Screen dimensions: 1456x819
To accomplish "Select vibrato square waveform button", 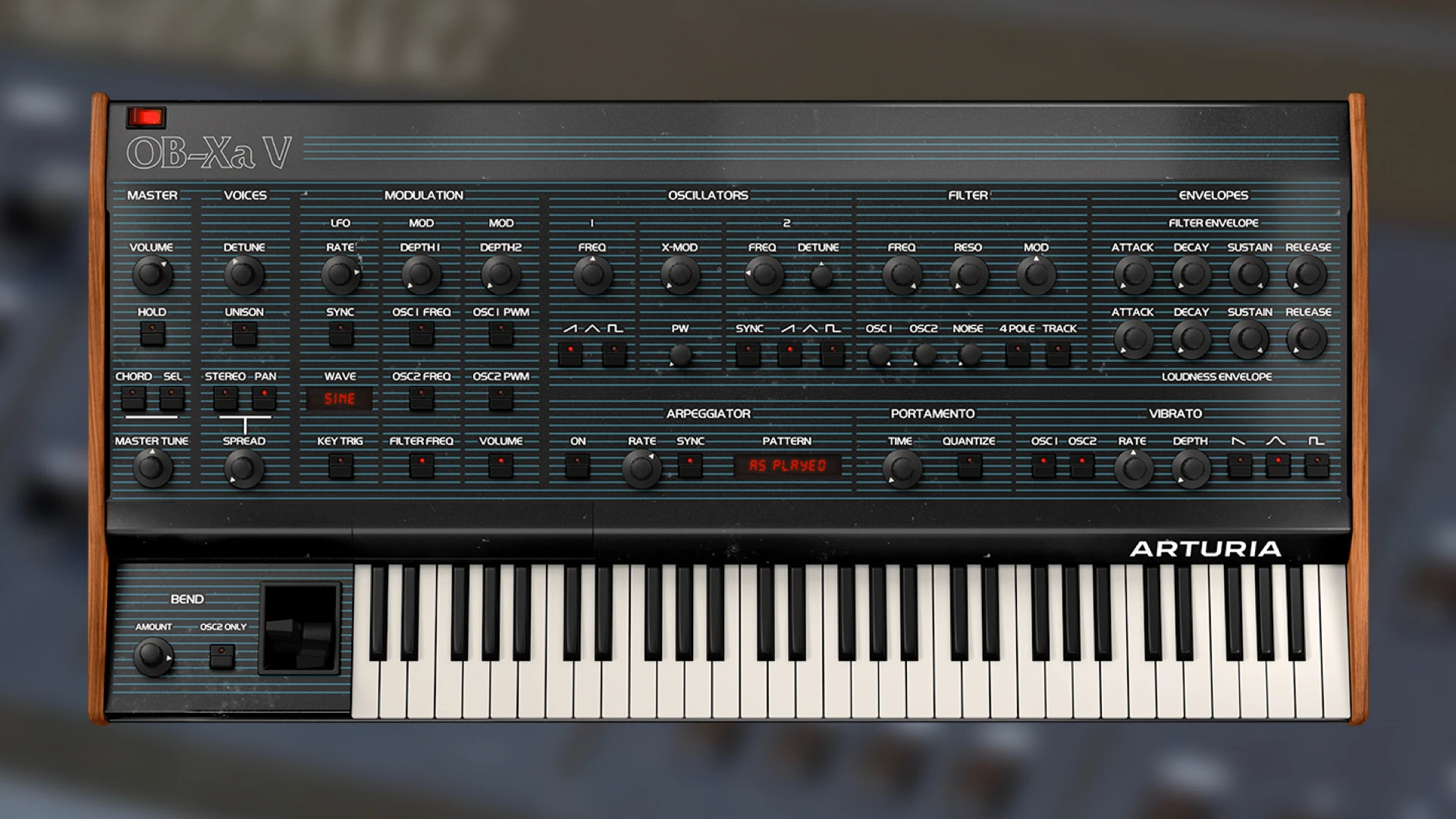I will (1316, 464).
